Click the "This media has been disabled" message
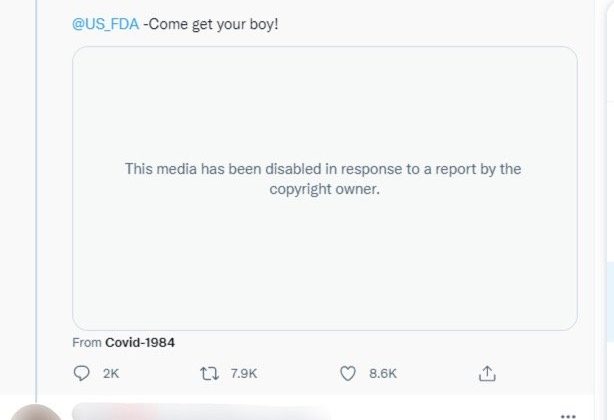 coord(323,169)
